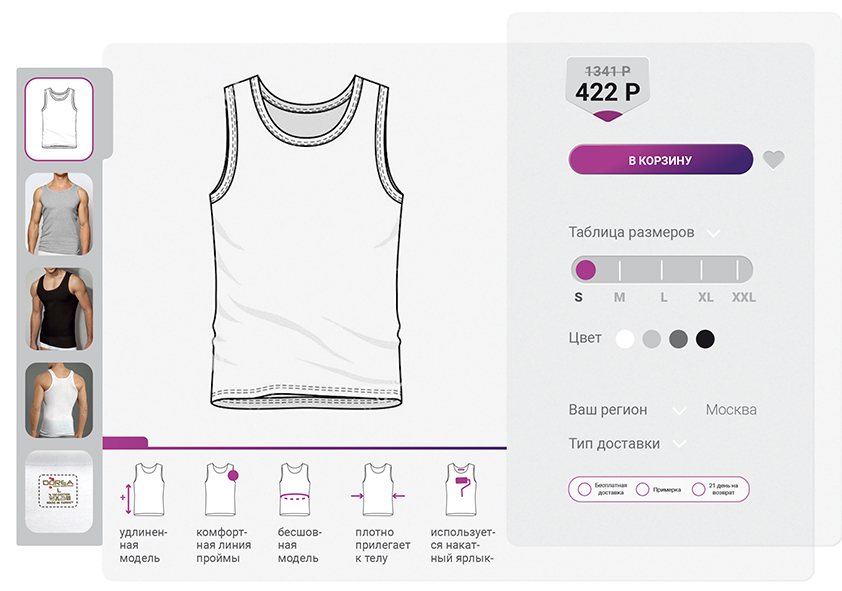Image resolution: width=842 pixels, height=591 pixels.
Task: Click the rolled-on label feature icon
Action: click(460, 490)
